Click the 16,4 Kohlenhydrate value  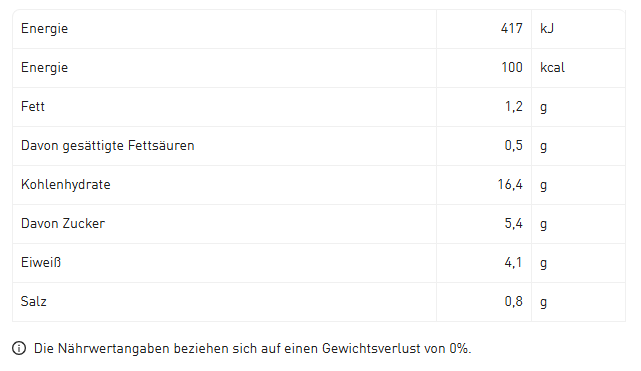click(510, 185)
